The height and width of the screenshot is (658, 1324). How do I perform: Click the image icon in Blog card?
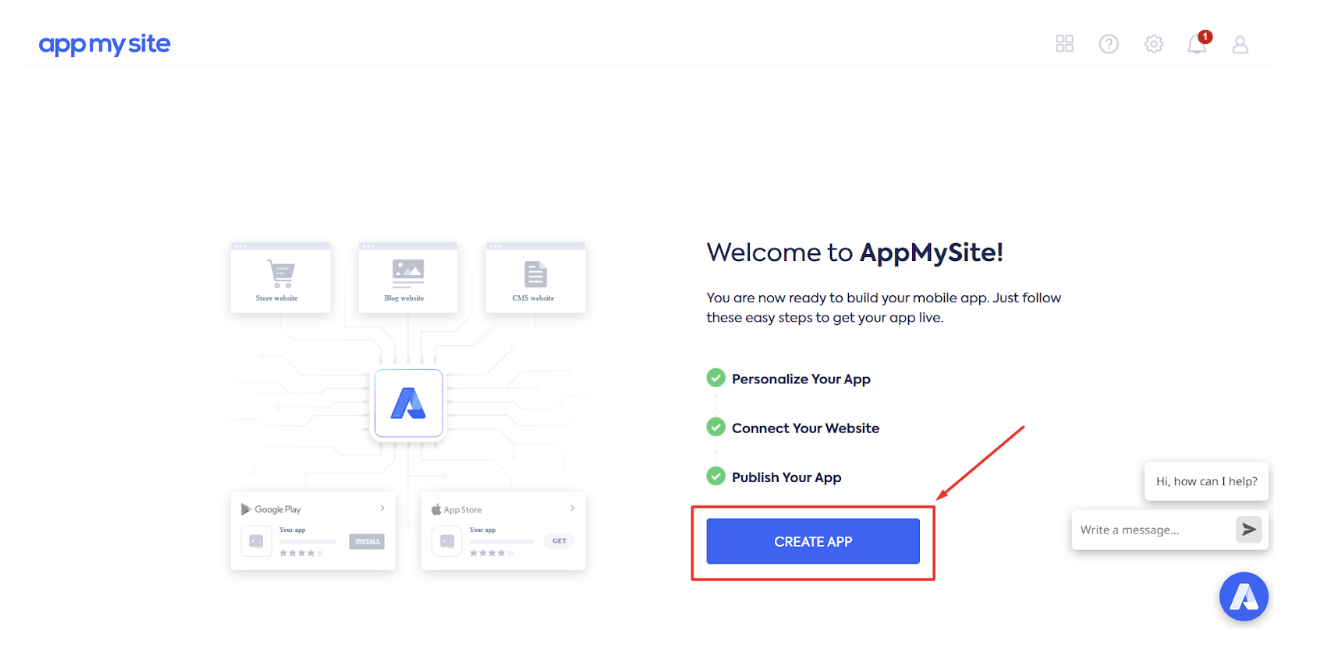tap(408, 271)
